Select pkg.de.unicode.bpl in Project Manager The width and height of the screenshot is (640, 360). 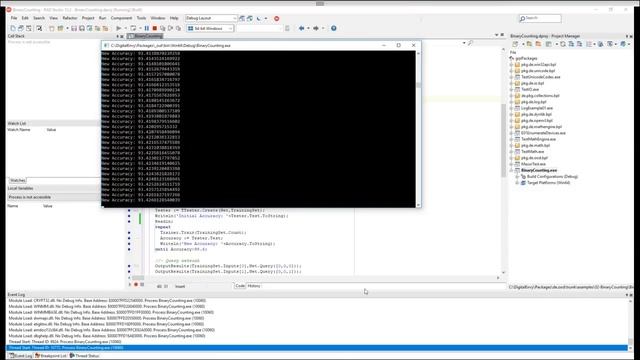coord(538,71)
